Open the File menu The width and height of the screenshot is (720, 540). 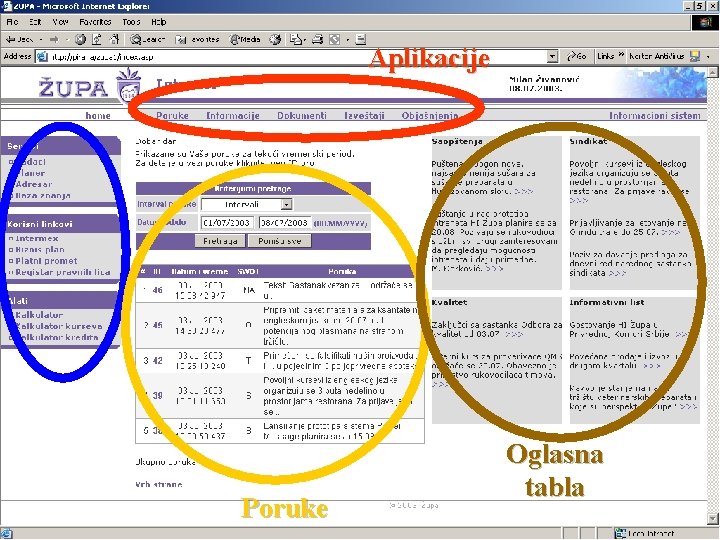coord(12,22)
